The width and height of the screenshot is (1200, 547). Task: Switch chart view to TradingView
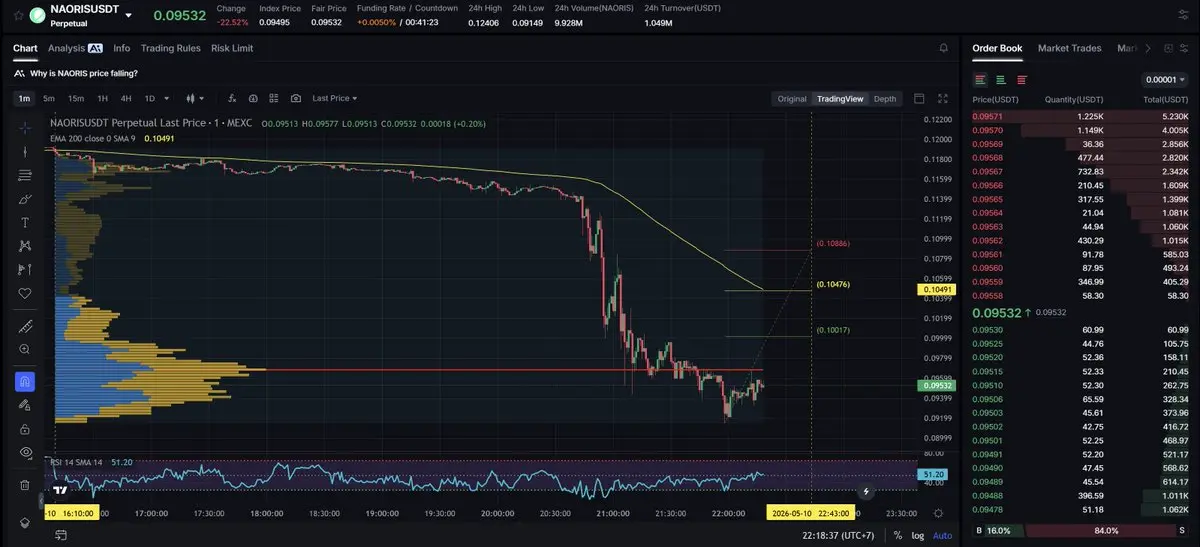(840, 99)
